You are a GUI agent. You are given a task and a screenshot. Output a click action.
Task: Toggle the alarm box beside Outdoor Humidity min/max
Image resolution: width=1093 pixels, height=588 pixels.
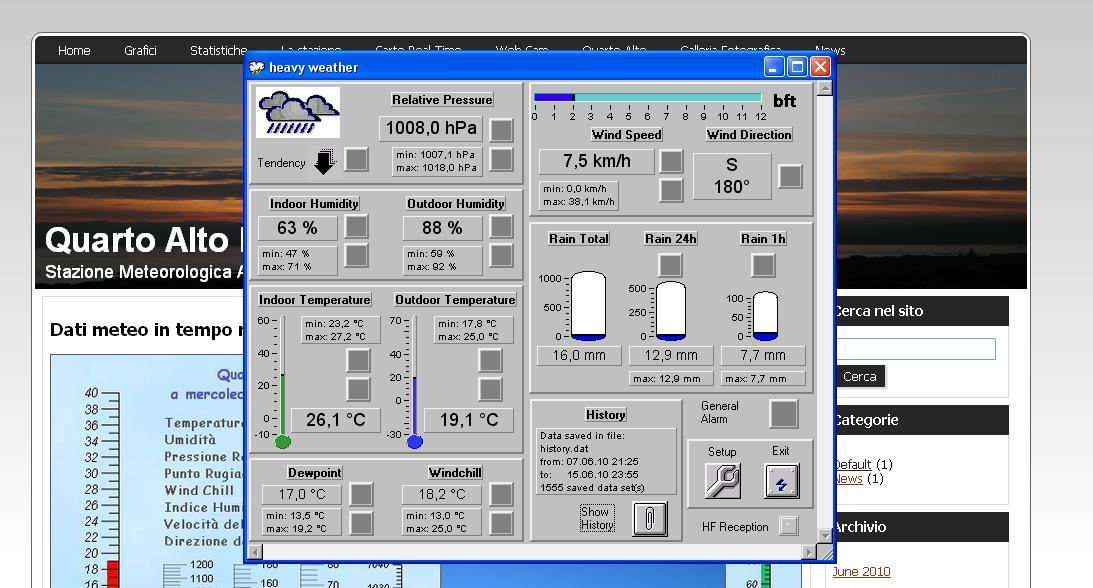click(501, 256)
